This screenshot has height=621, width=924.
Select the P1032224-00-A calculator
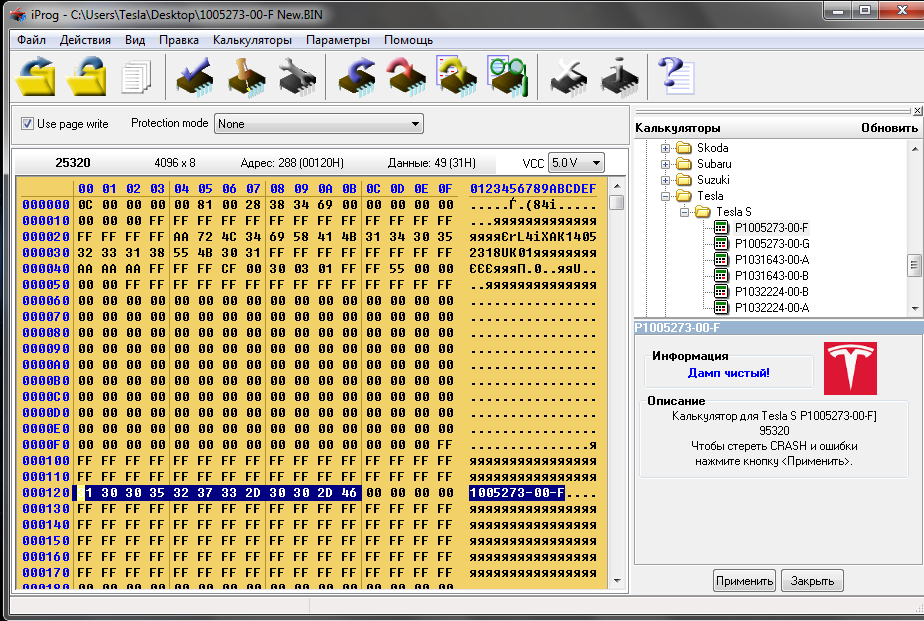tap(772, 307)
